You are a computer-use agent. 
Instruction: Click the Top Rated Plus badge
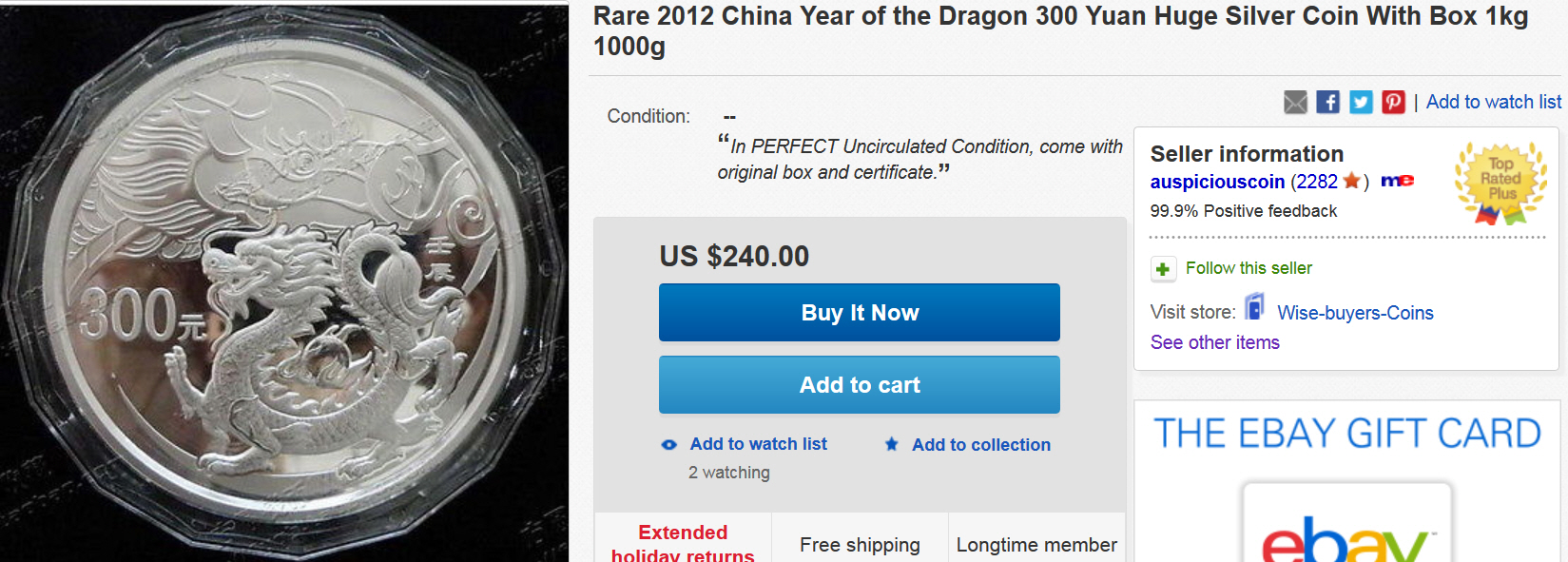click(1500, 183)
